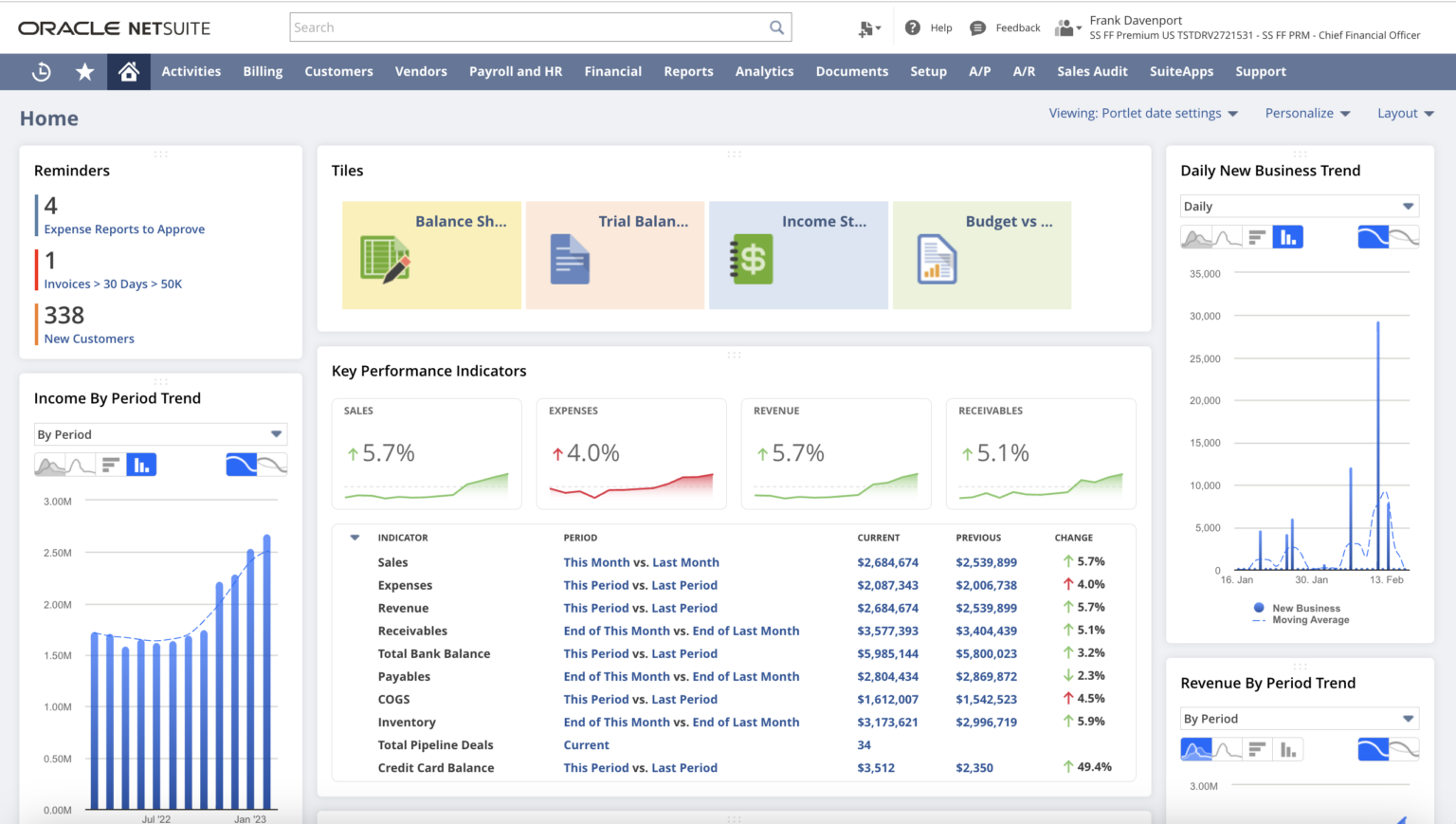Collapse the Key Performance Indicators table via disclosure arrow

355,537
